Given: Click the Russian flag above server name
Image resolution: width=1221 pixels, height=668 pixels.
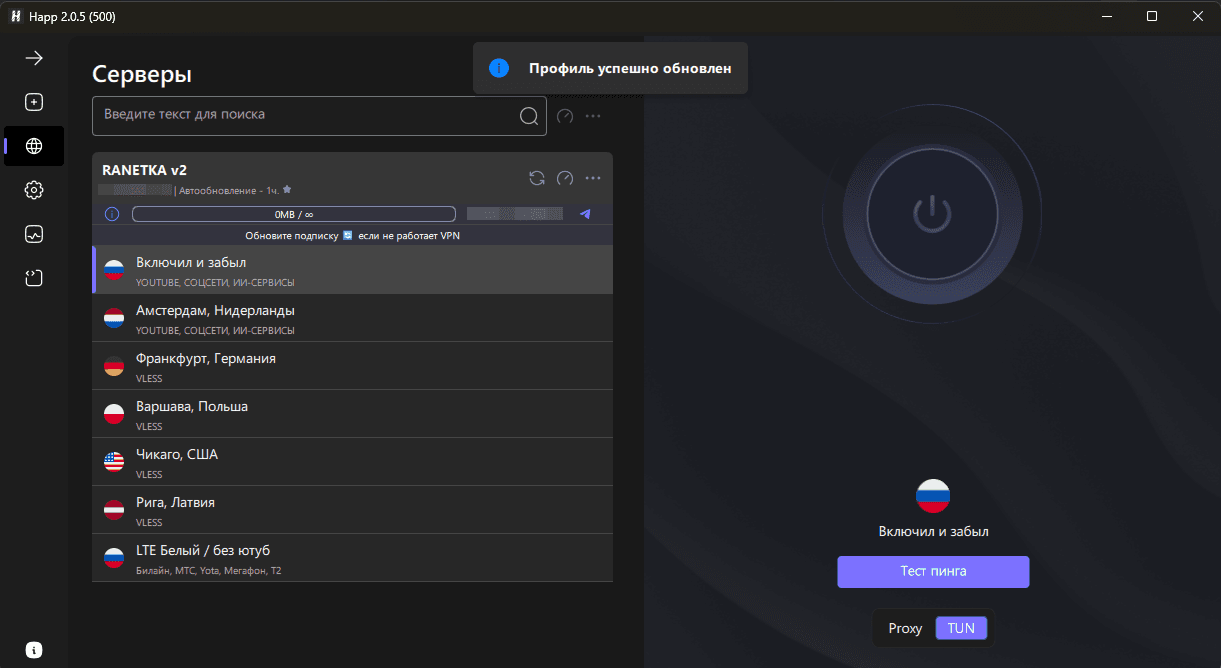Looking at the screenshot, I should pyautogui.click(x=933, y=496).
